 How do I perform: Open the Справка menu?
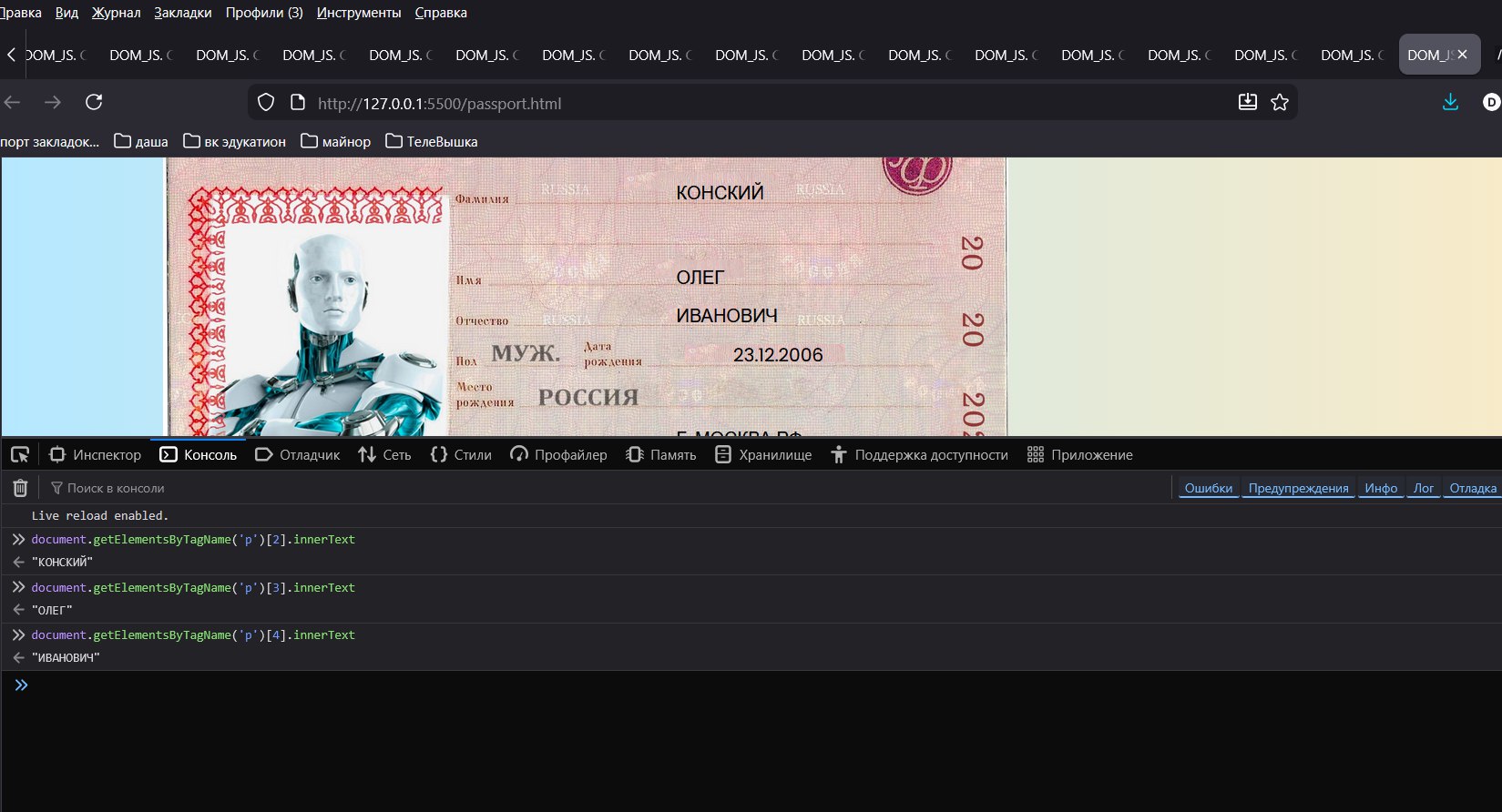click(x=441, y=13)
